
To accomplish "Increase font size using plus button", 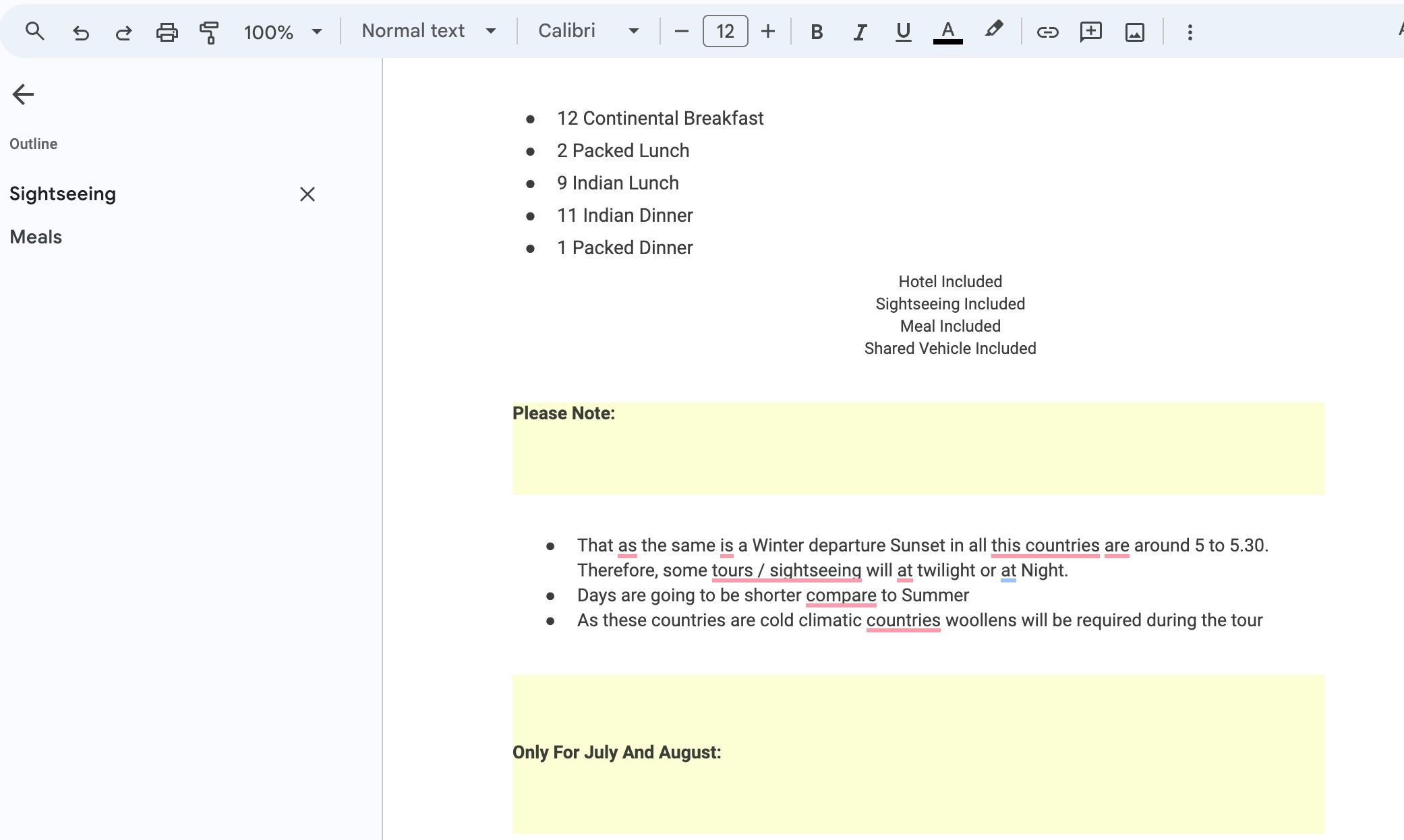I will pos(768,32).
